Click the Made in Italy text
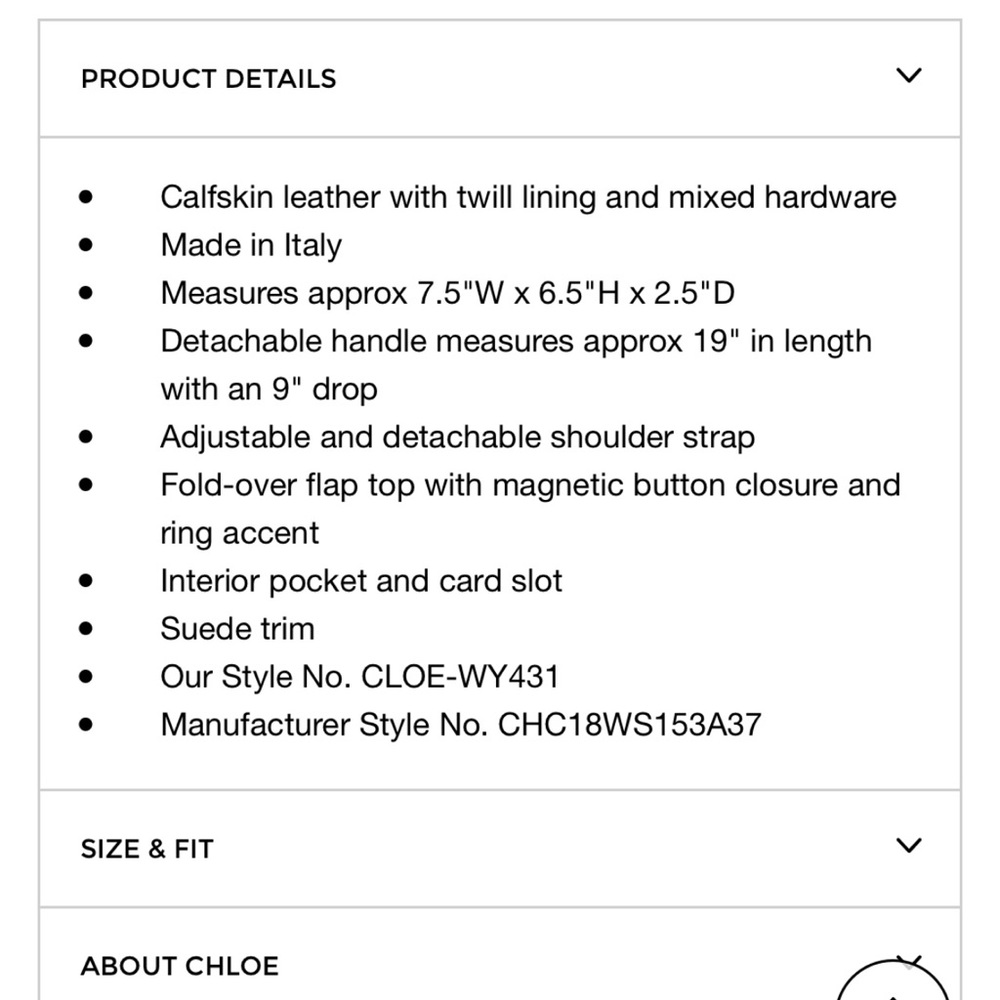The width and height of the screenshot is (1000, 1000). [x=251, y=246]
